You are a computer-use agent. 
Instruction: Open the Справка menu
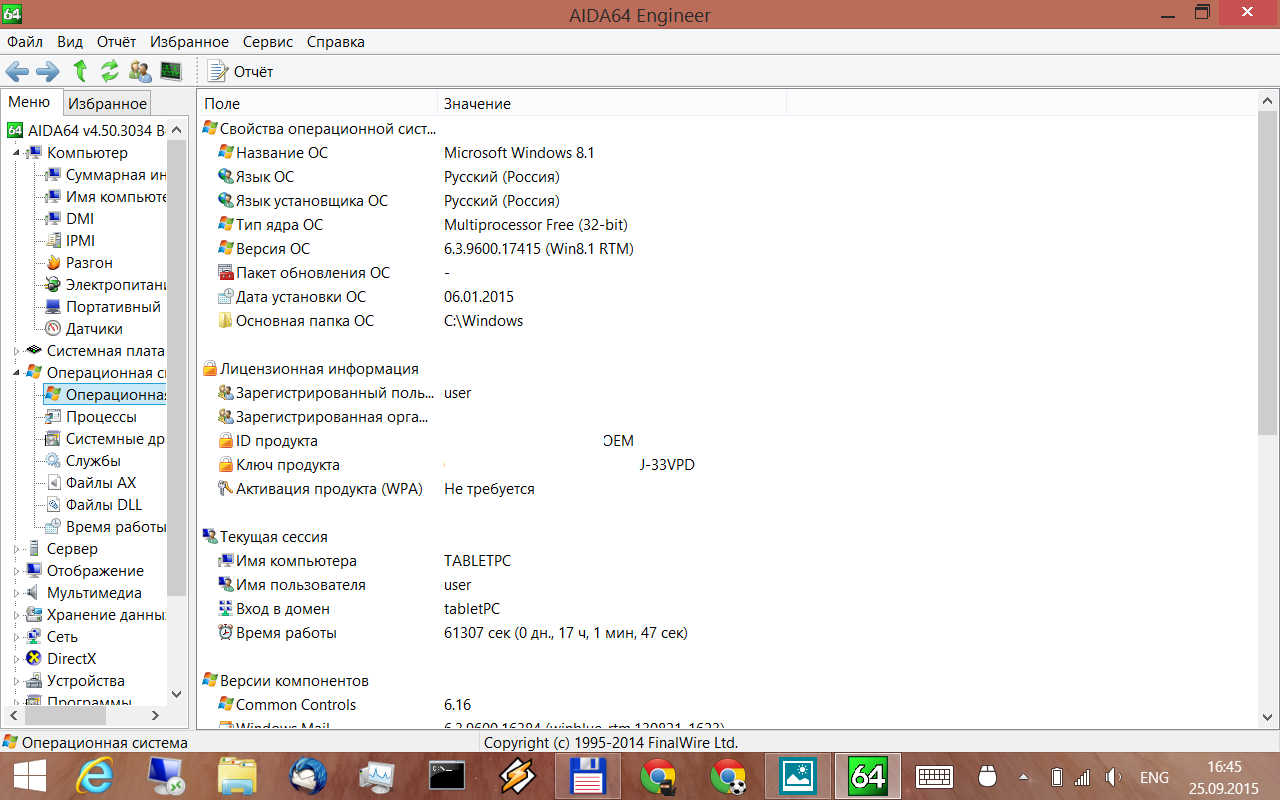(336, 42)
